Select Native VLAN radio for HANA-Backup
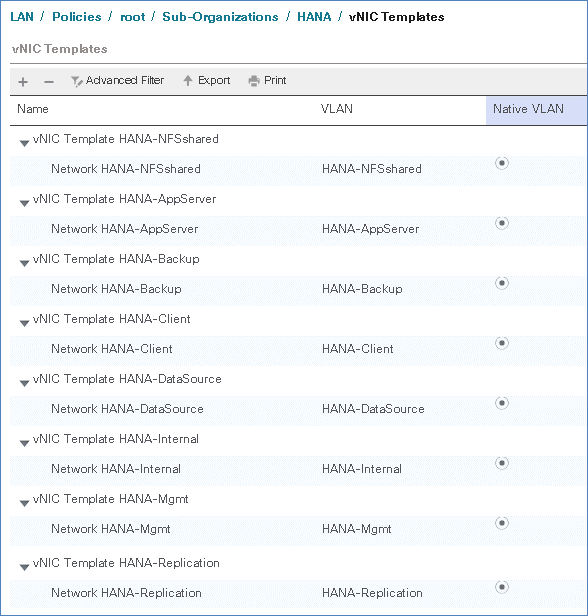This screenshot has height=616, width=588. pyautogui.click(x=502, y=283)
